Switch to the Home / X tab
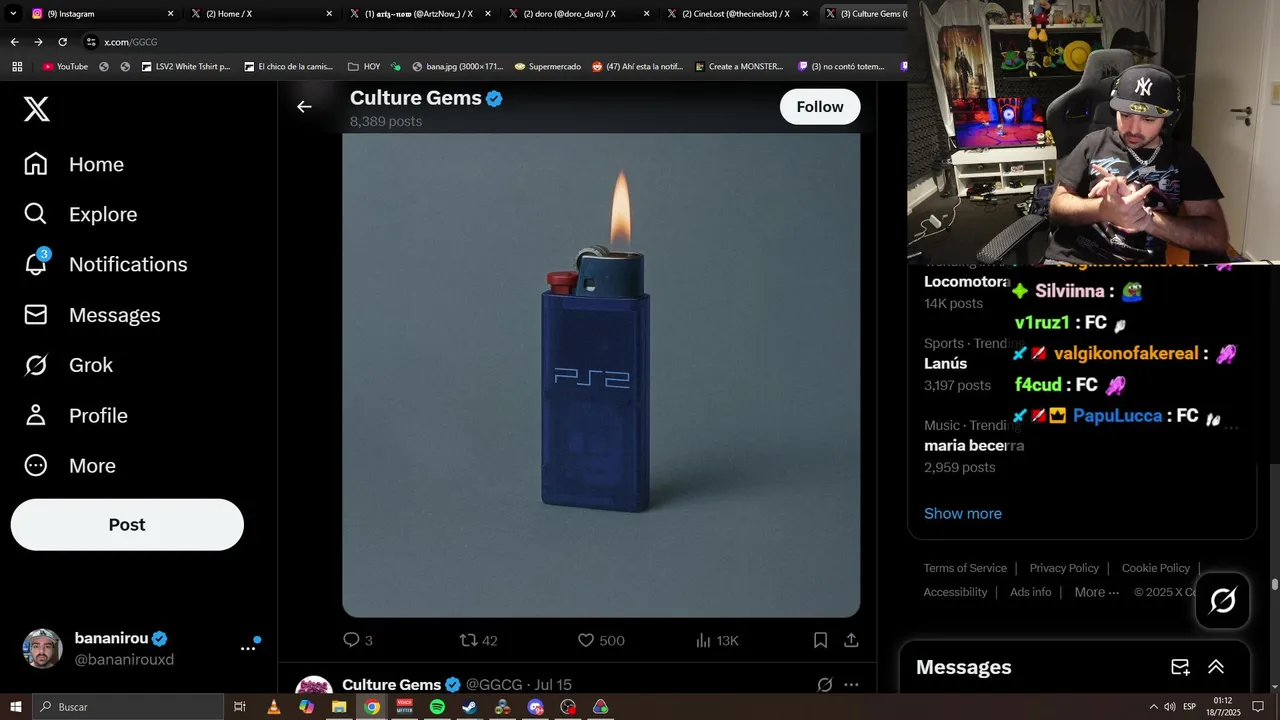The height and width of the screenshot is (720, 1280). [262, 14]
